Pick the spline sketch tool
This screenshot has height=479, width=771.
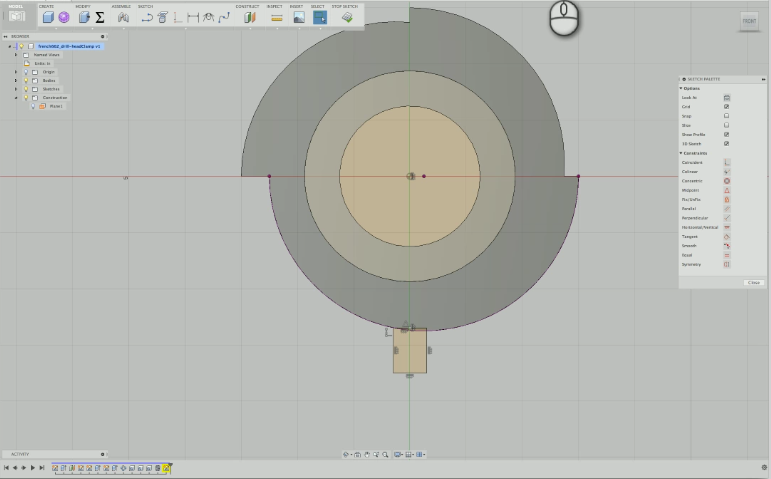224,18
